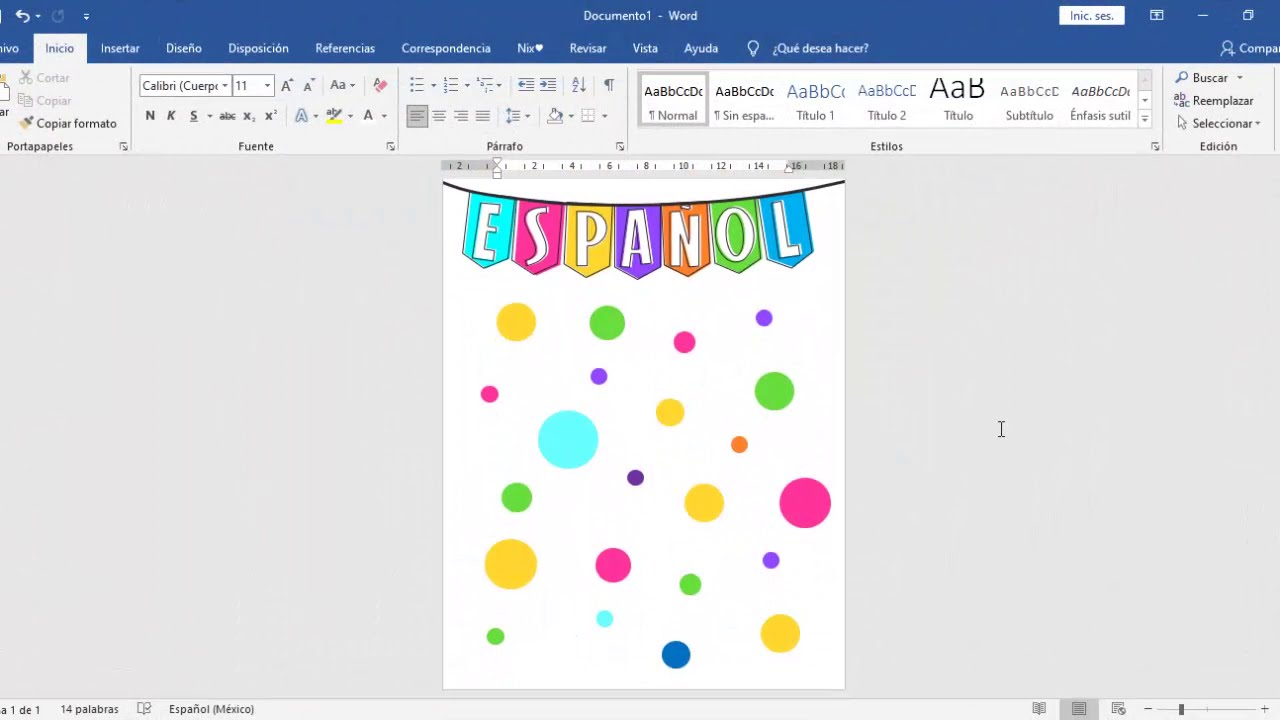Screen dimensions: 1280x720
Task: Expand the styles gallery more button
Action: [x=1144, y=119]
